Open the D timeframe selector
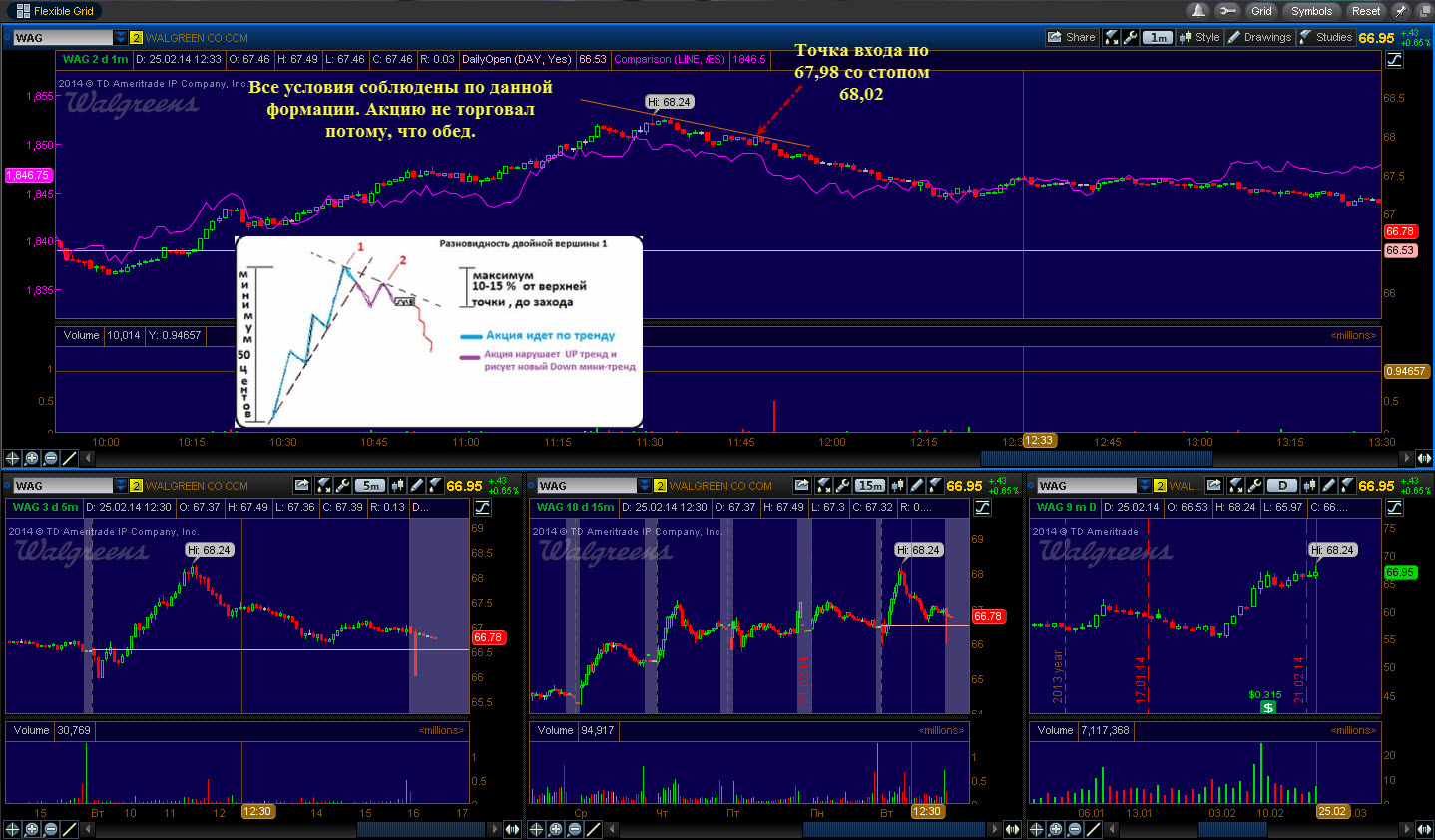The width and height of the screenshot is (1435, 840). coord(1282,486)
